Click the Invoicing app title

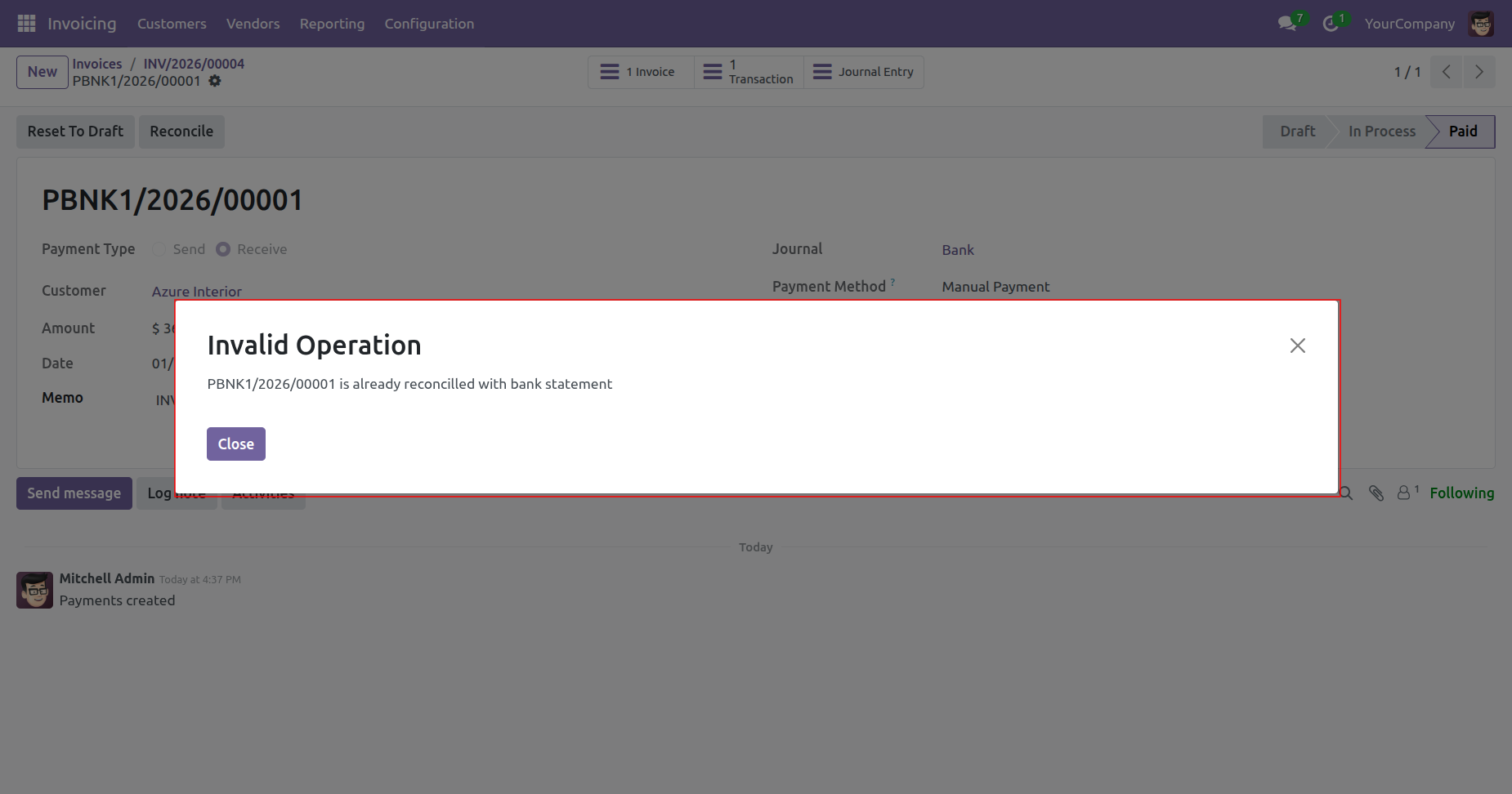(x=82, y=24)
